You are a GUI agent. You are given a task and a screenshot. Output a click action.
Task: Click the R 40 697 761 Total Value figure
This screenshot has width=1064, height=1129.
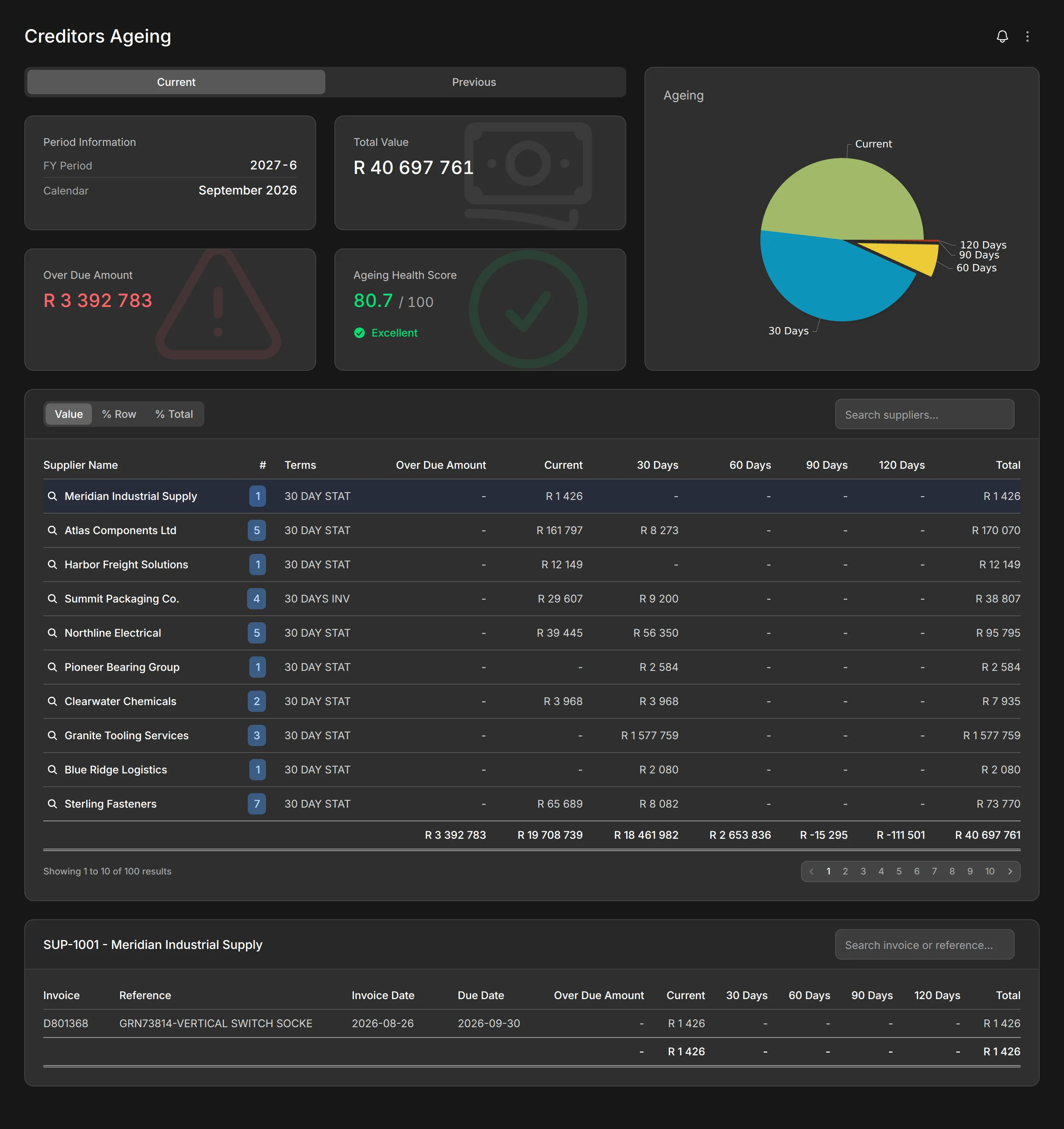413,168
